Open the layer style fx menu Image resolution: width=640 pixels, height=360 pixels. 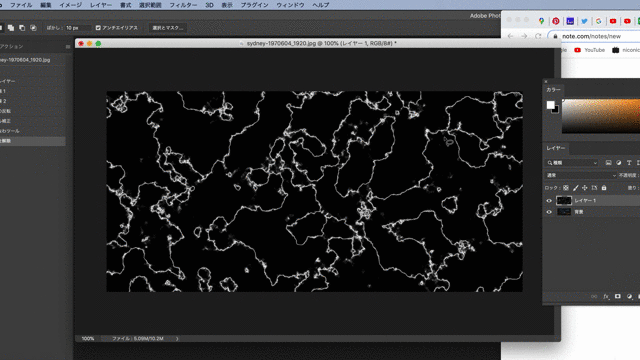[x=606, y=297]
